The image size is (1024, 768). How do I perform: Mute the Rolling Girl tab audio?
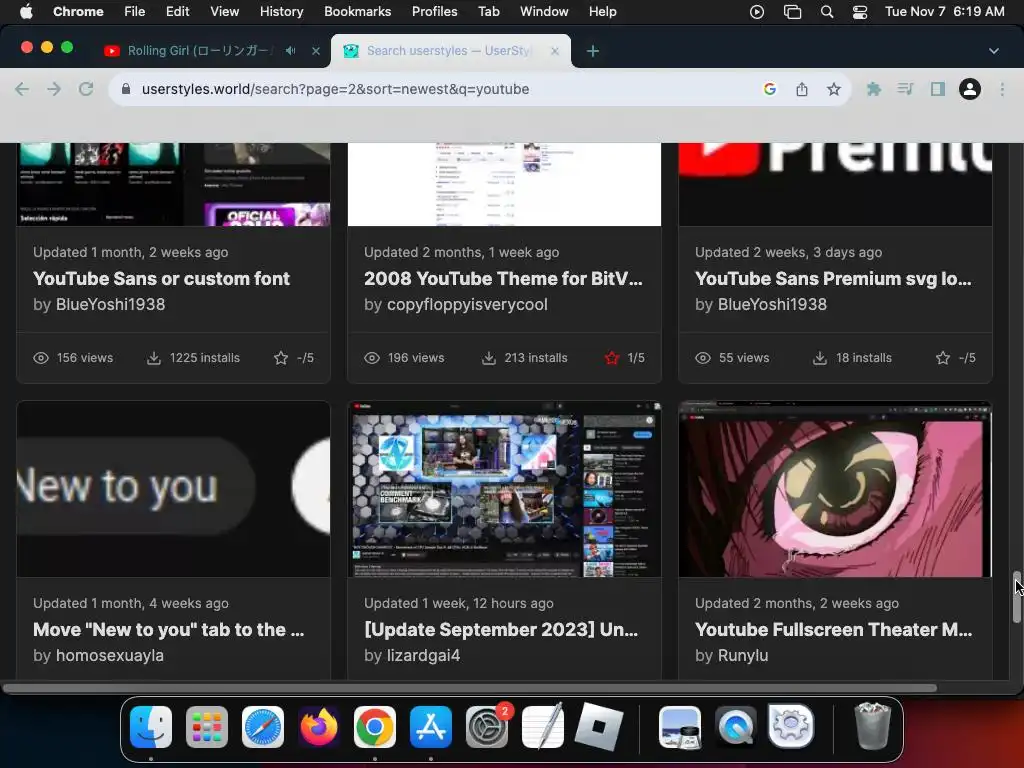tap(291, 50)
